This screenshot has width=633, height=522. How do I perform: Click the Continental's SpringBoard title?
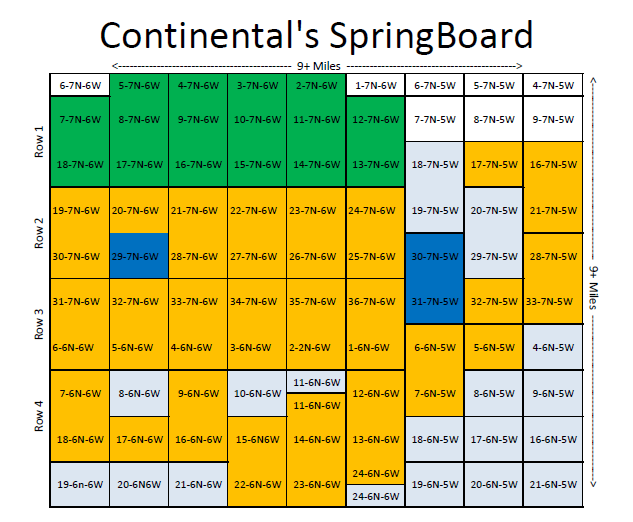[x=316, y=35]
